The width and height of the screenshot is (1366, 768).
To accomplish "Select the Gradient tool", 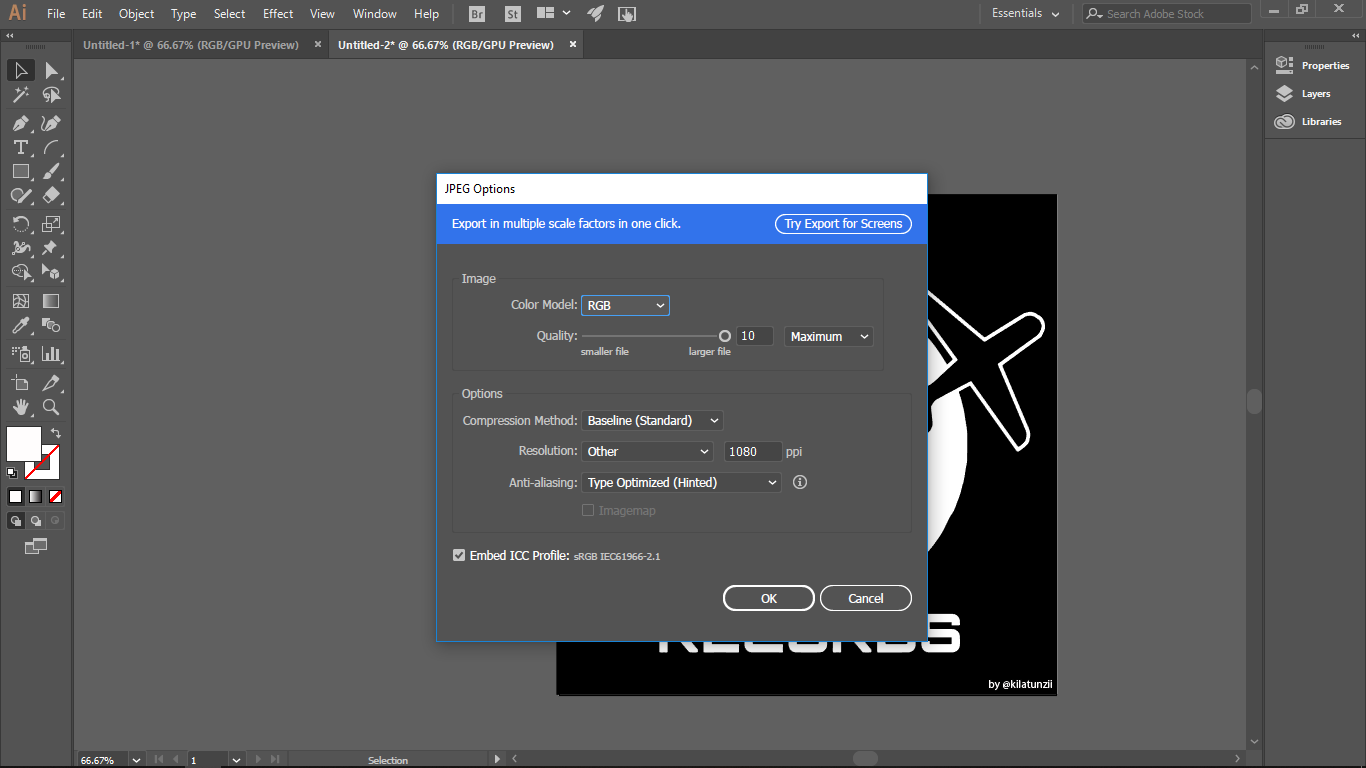I will (51, 301).
